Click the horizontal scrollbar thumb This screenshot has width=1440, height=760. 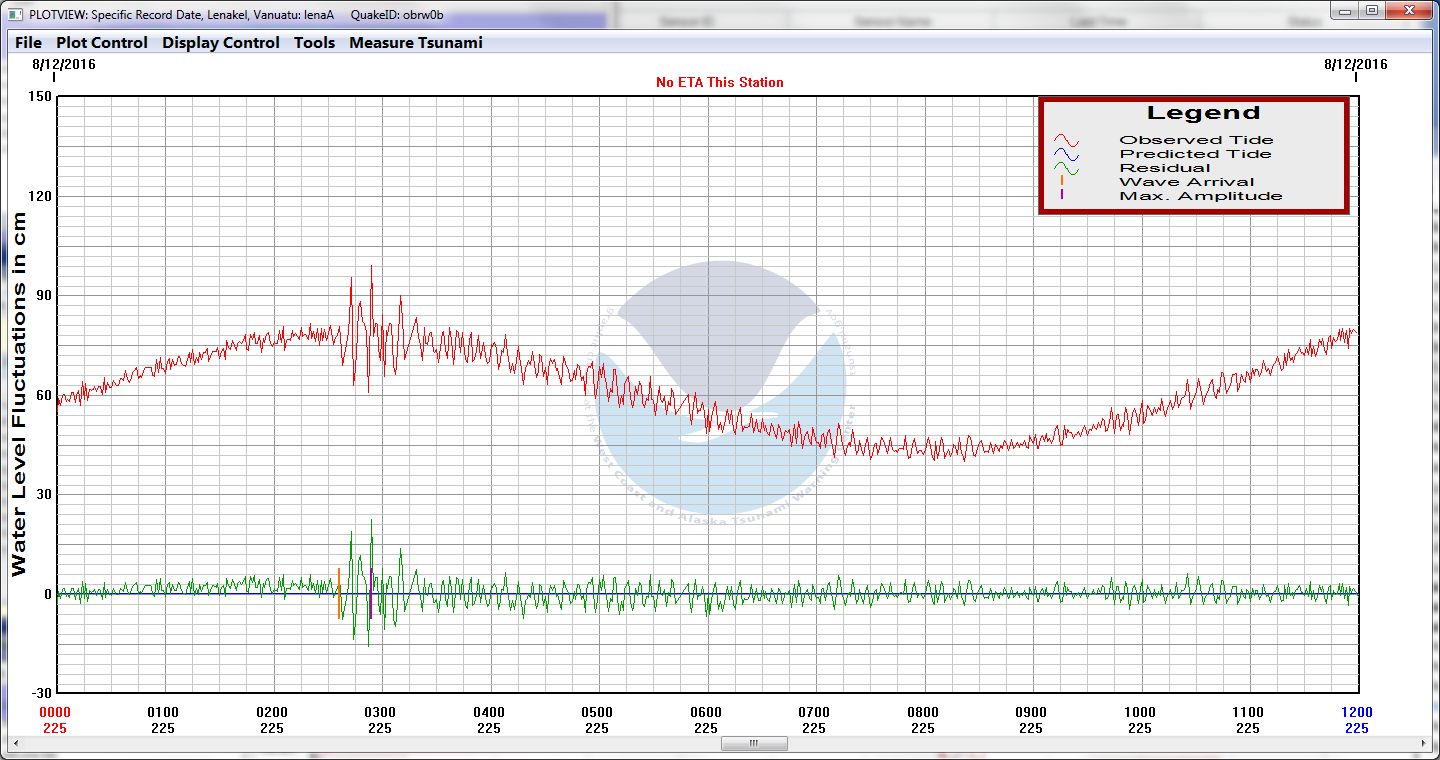click(x=753, y=744)
